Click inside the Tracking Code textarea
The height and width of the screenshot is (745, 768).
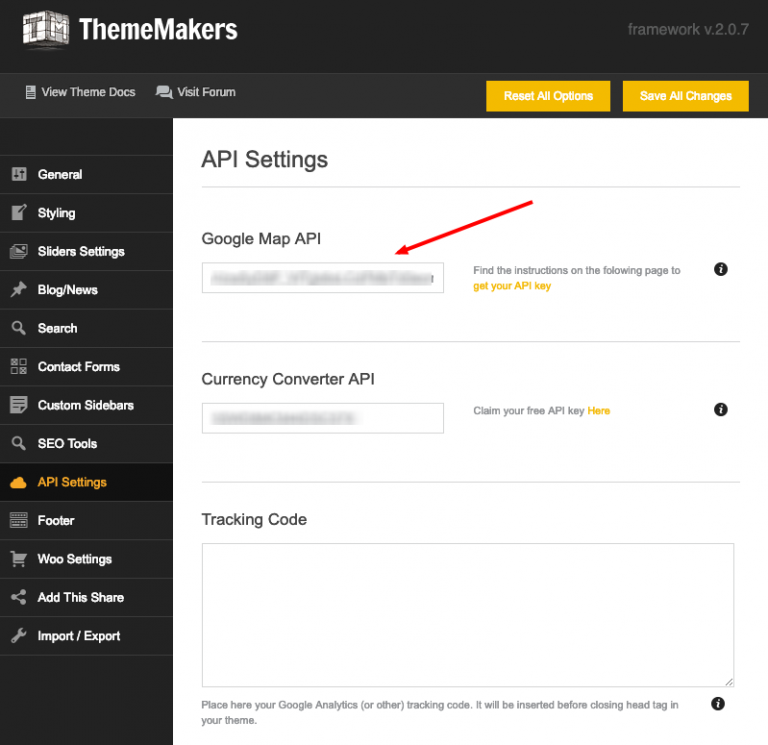(x=468, y=615)
